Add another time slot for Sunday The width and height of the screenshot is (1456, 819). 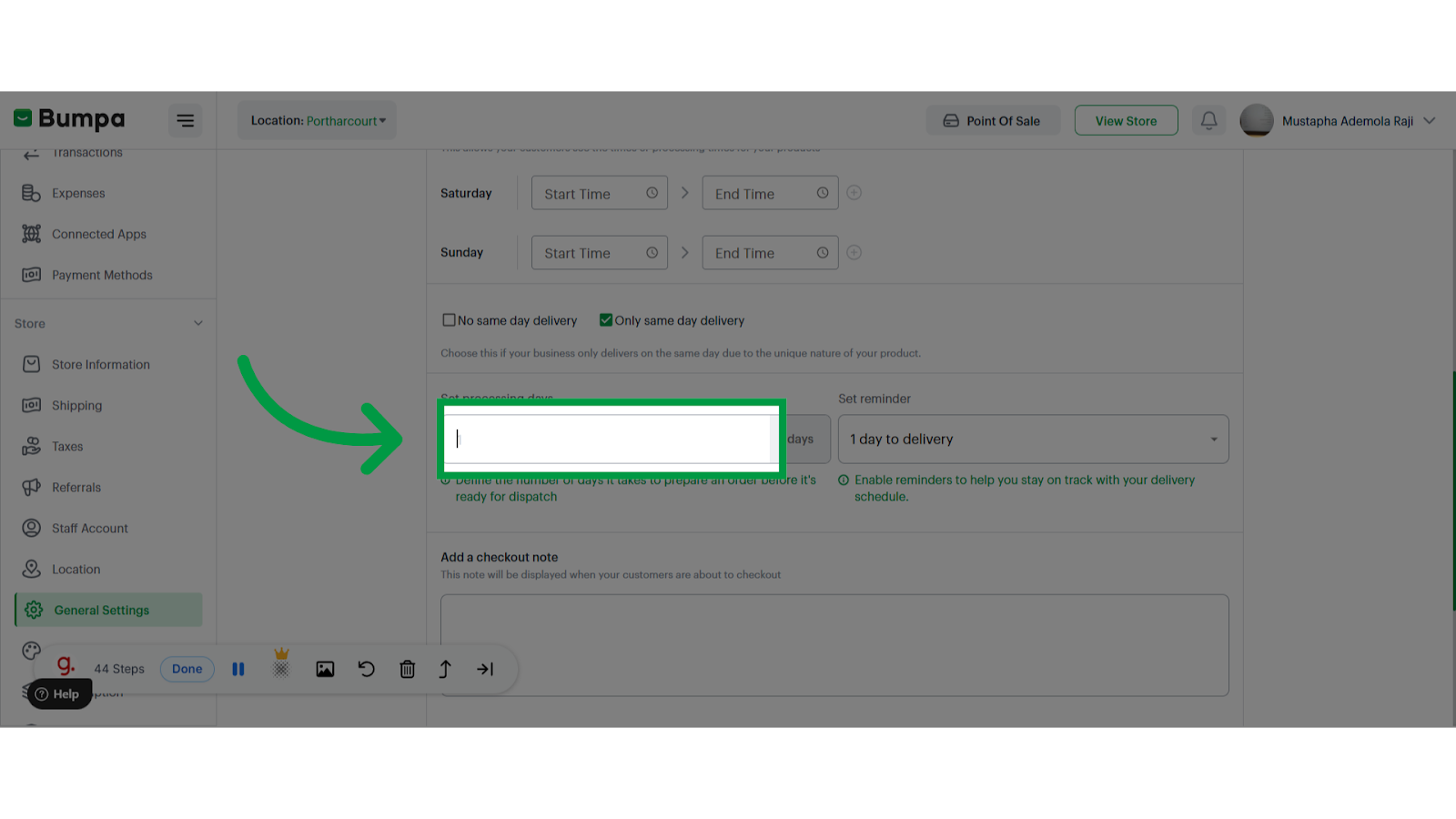[854, 252]
